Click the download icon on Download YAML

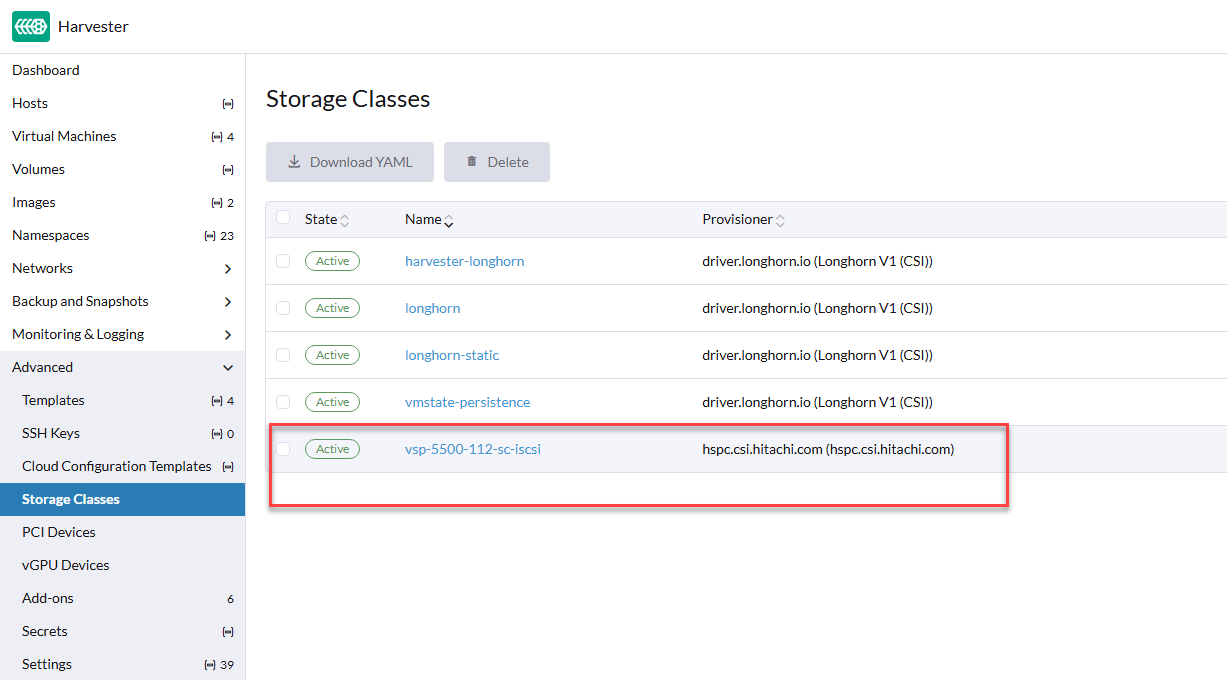294,162
